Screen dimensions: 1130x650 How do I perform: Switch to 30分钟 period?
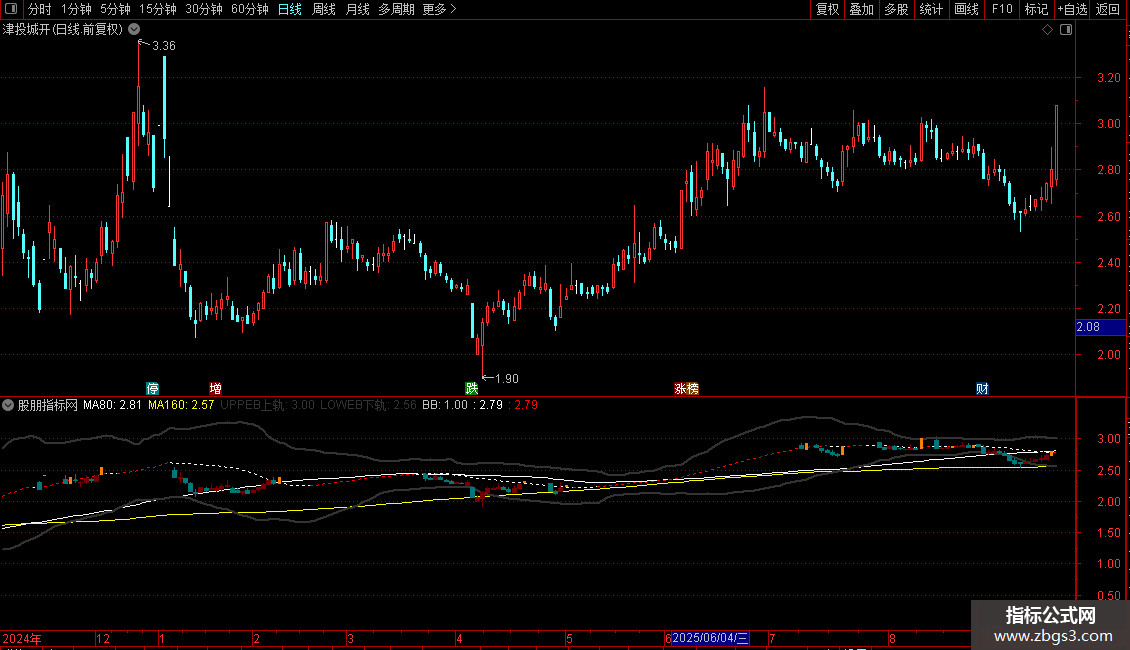pos(204,9)
